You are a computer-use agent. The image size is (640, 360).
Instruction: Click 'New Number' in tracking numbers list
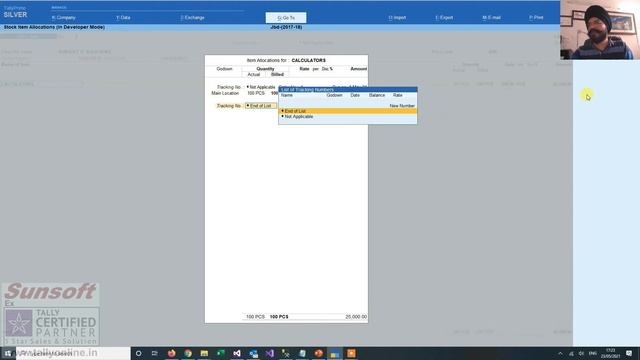pos(402,106)
